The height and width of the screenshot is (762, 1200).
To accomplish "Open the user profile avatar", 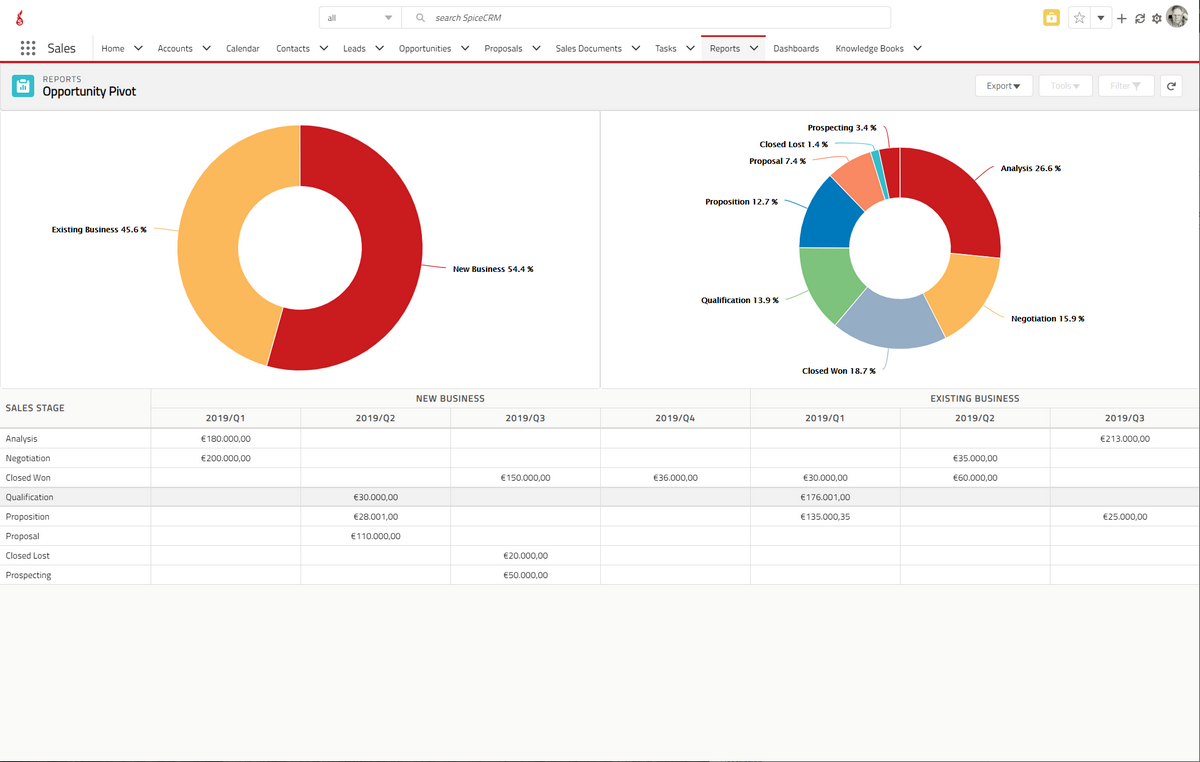I will pyautogui.click(x=1177, y=17).
